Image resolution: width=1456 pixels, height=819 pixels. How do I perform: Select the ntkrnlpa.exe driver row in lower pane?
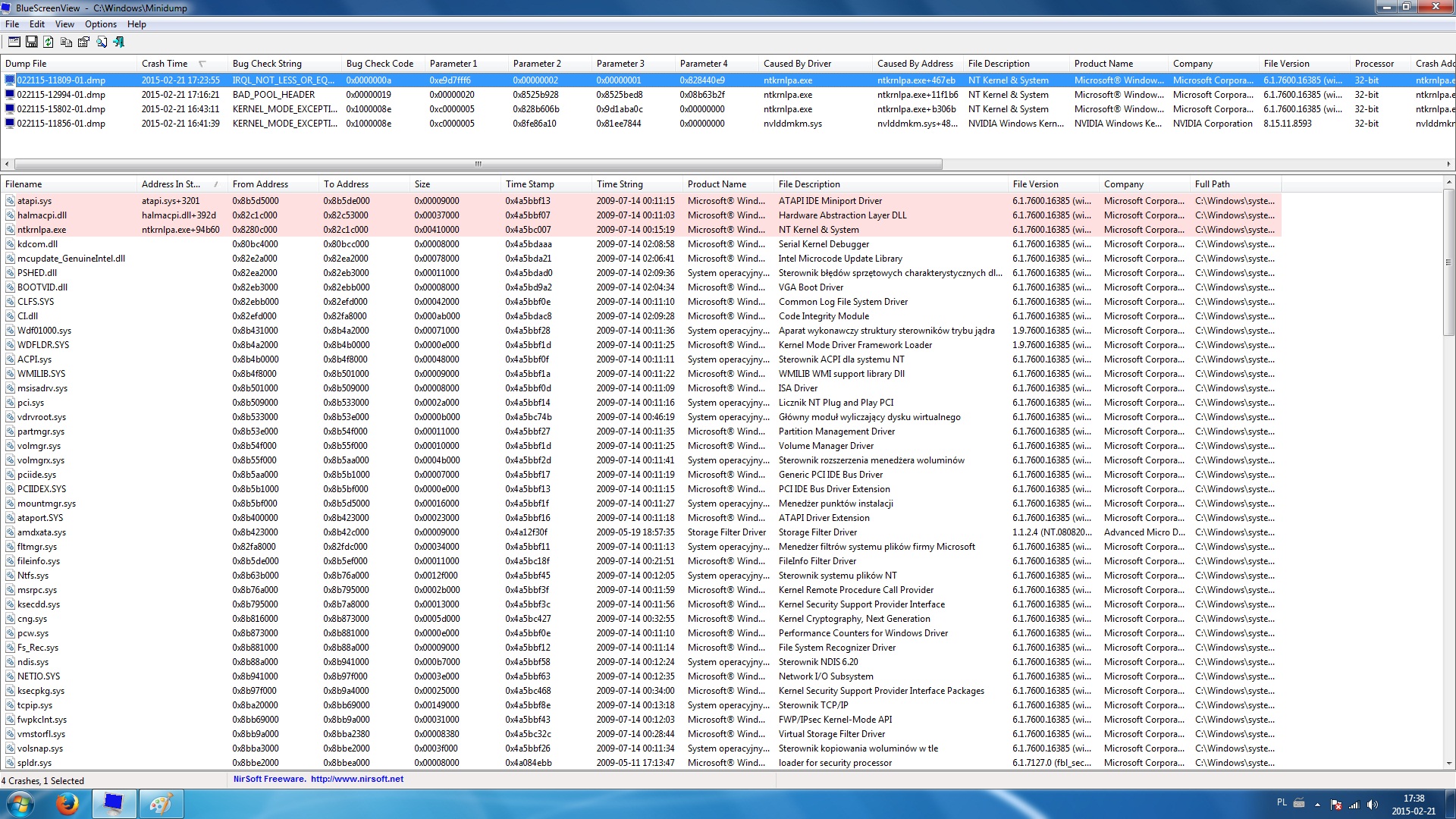pos(641,230)
